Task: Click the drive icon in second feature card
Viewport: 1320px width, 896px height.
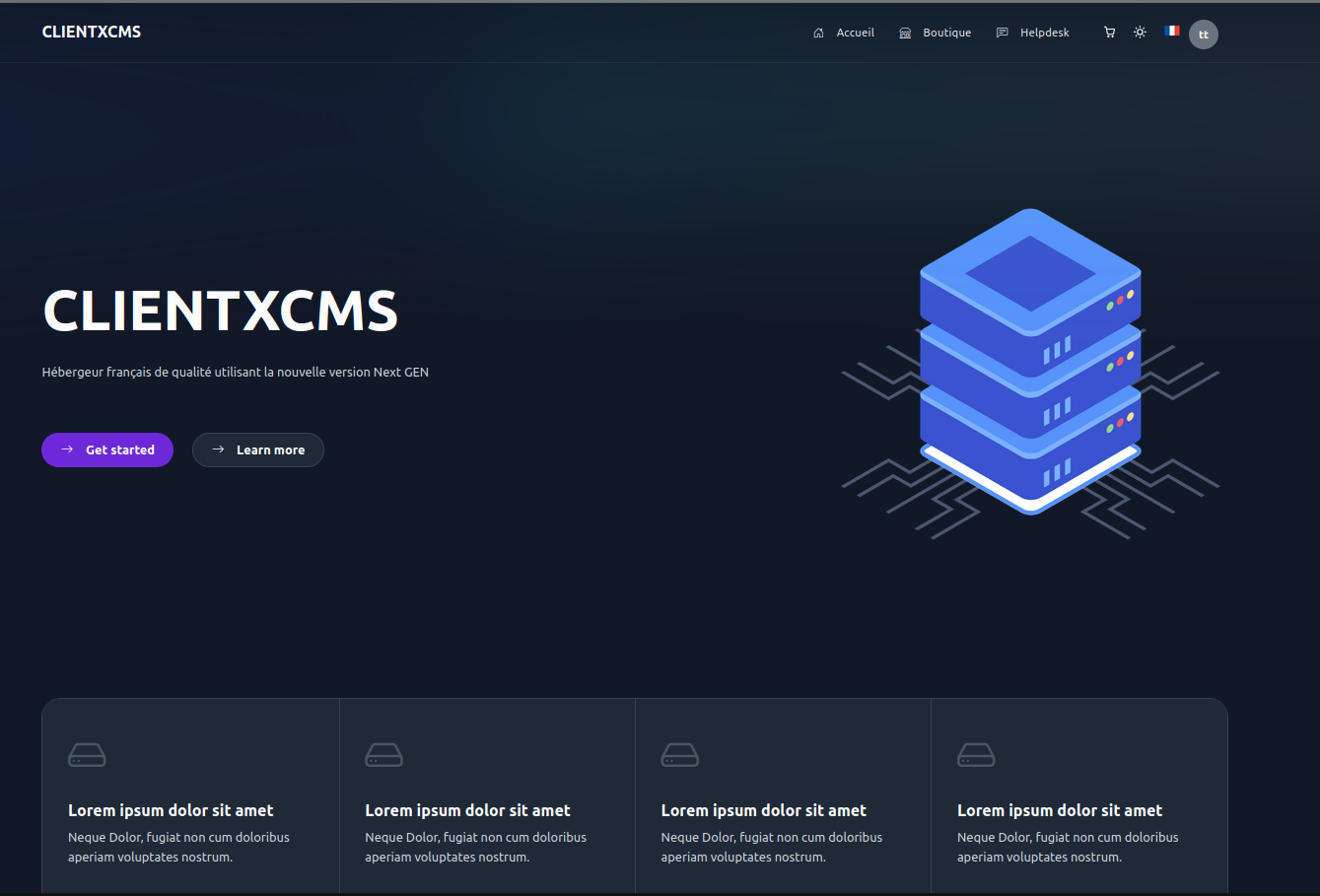Action: tap(383, 755)
